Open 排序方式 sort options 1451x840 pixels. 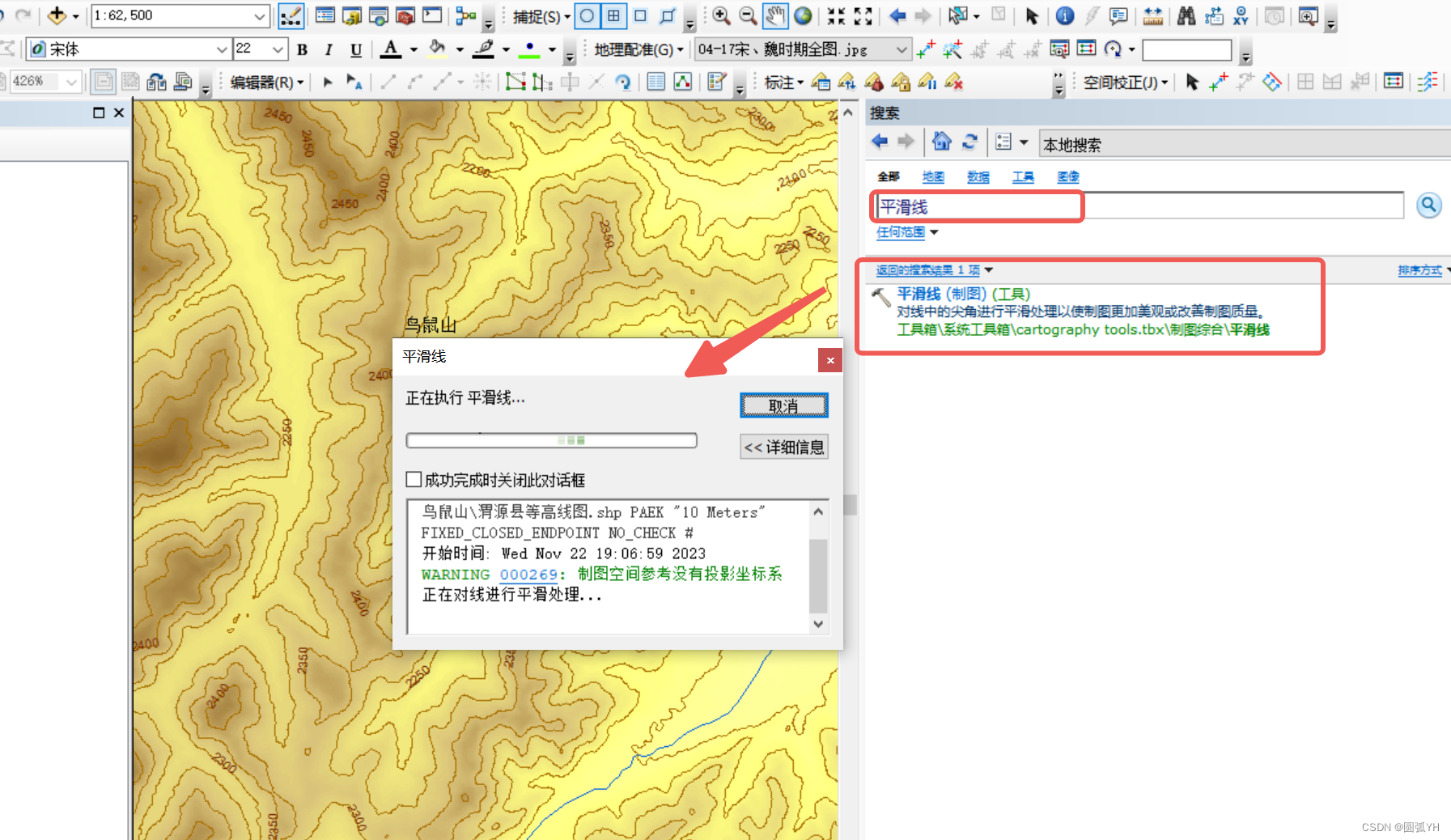pyautogui.click(x=1420, y=270)
